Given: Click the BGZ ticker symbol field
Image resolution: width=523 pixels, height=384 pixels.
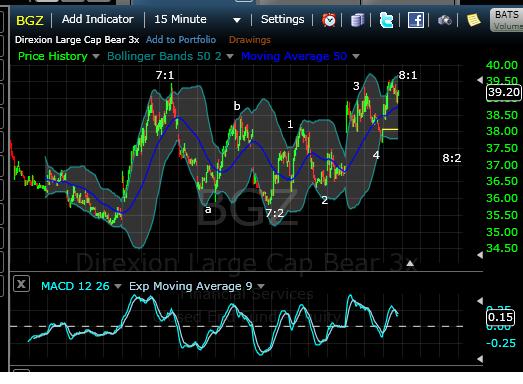Looking at the screenshot, I should [x=30, y=21].
